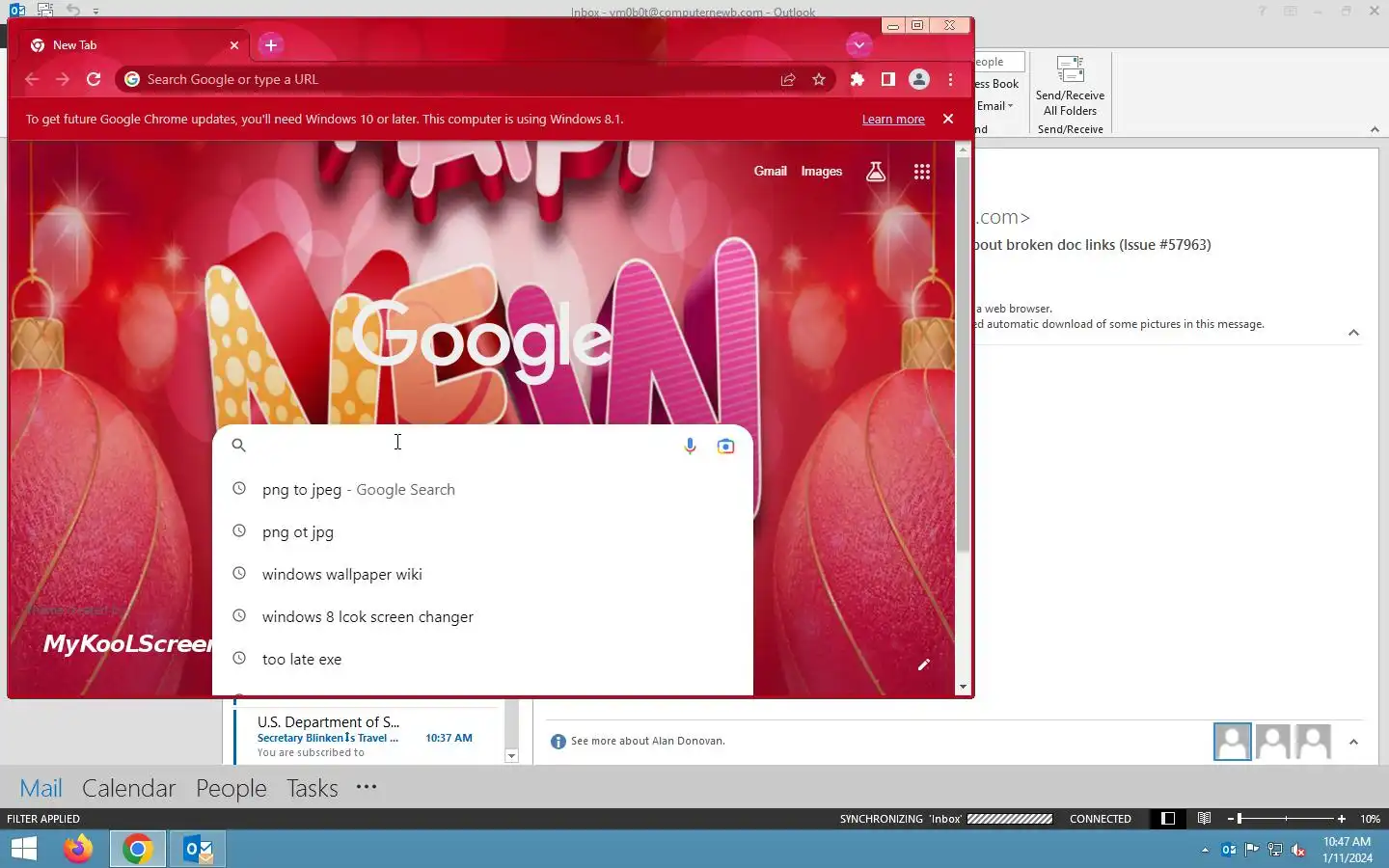Close the New Tab tab

pos(234,45)
